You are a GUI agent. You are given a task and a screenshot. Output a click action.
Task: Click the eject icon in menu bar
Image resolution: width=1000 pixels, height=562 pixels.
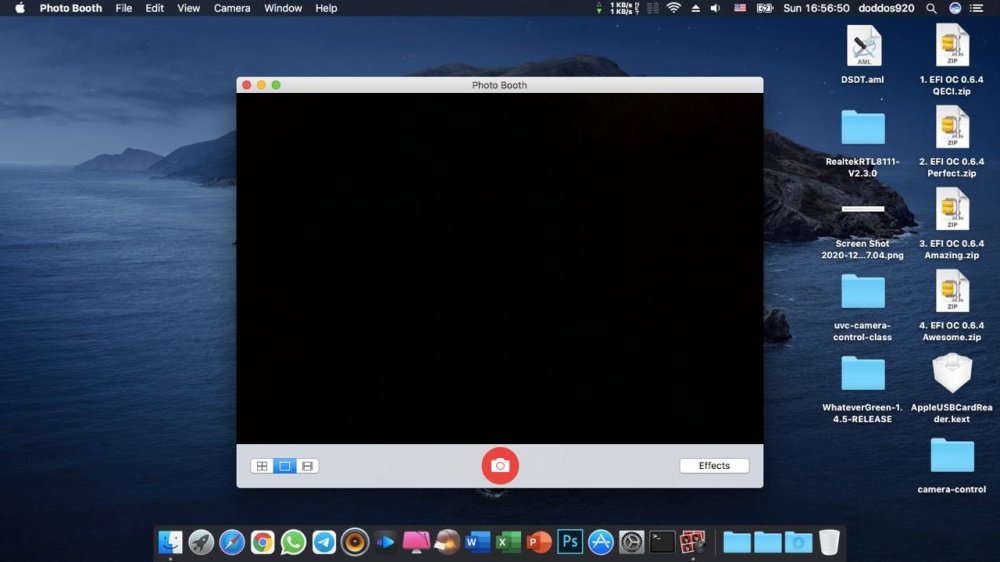pos(696,8)
